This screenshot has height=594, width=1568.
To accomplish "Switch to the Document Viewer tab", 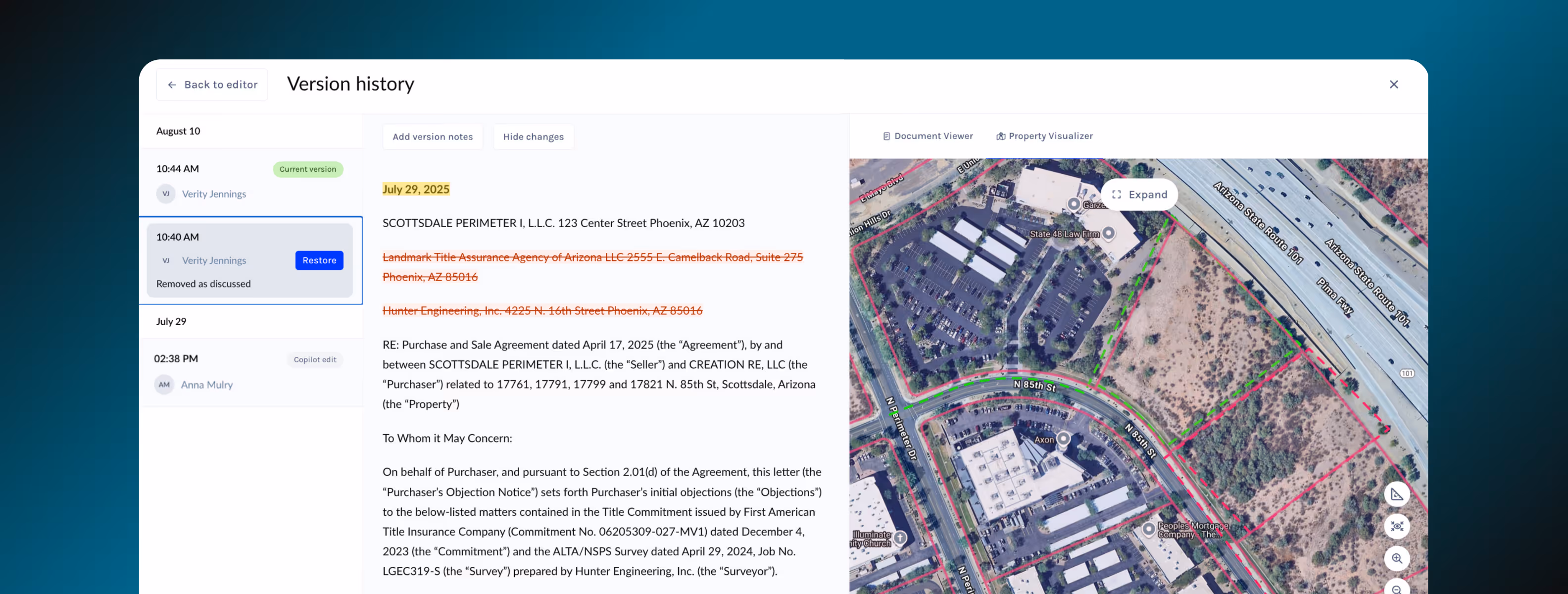I will 928,136.
